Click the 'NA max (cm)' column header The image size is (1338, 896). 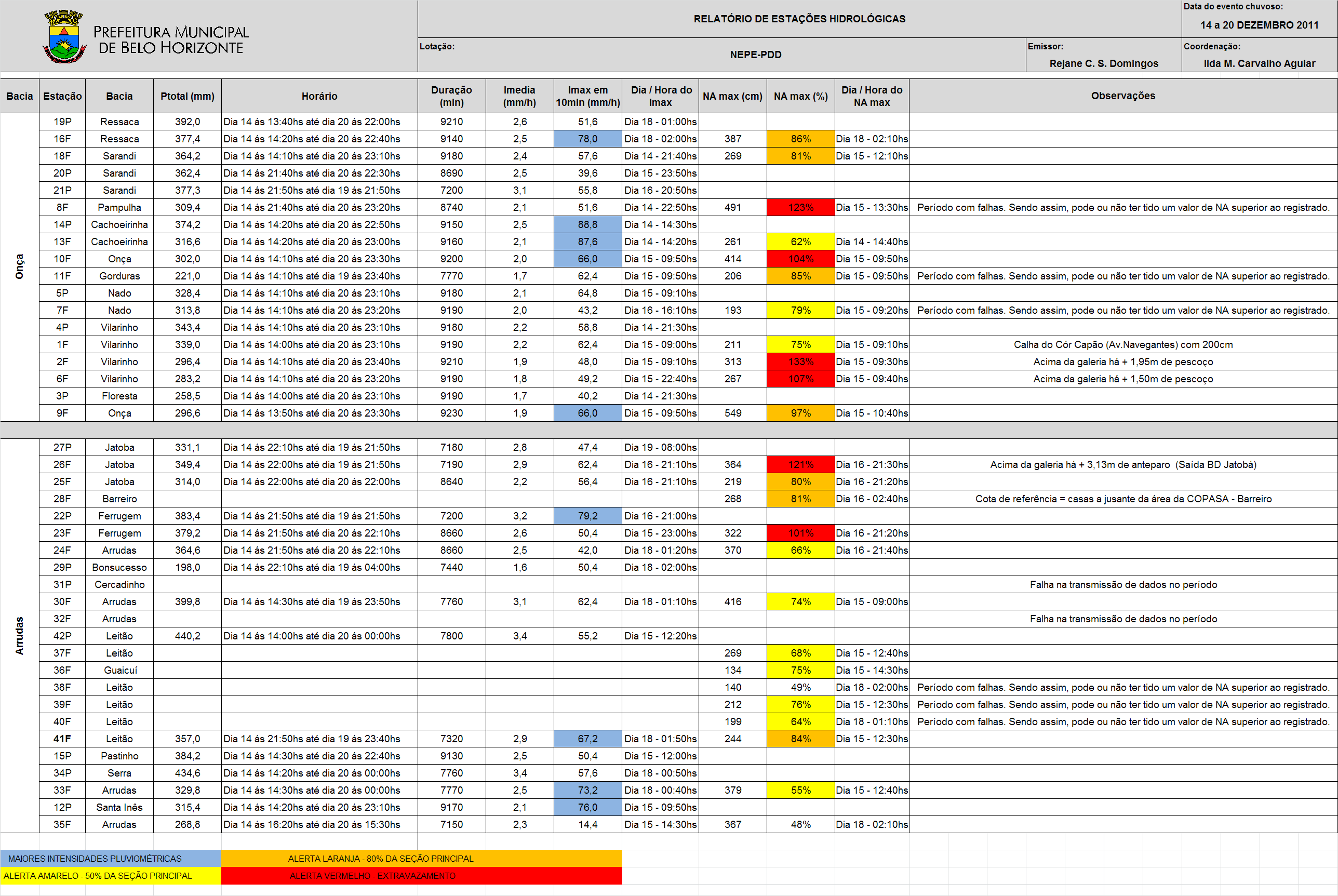click(x=732, y=96)
